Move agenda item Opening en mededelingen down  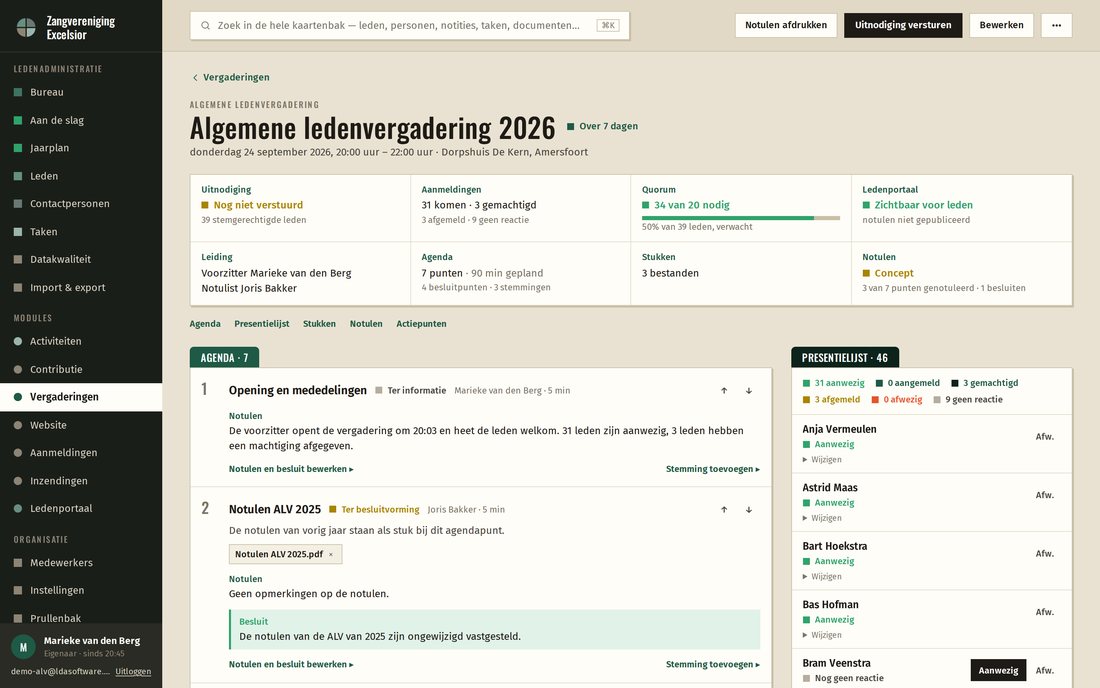(x=749, y=391)
